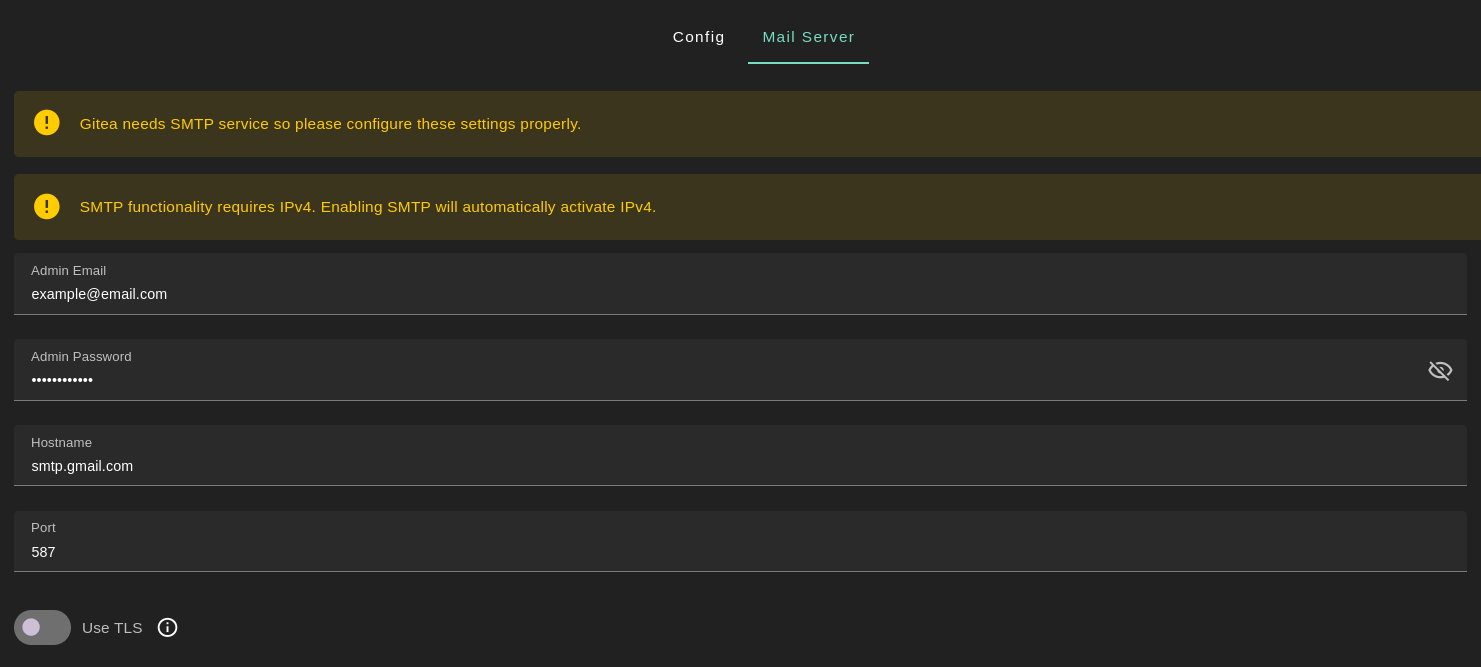The height and width of the screenshot is (667, 1481).
Task: Open the Use TLS info icon
Action: click(x=167, y=627)
